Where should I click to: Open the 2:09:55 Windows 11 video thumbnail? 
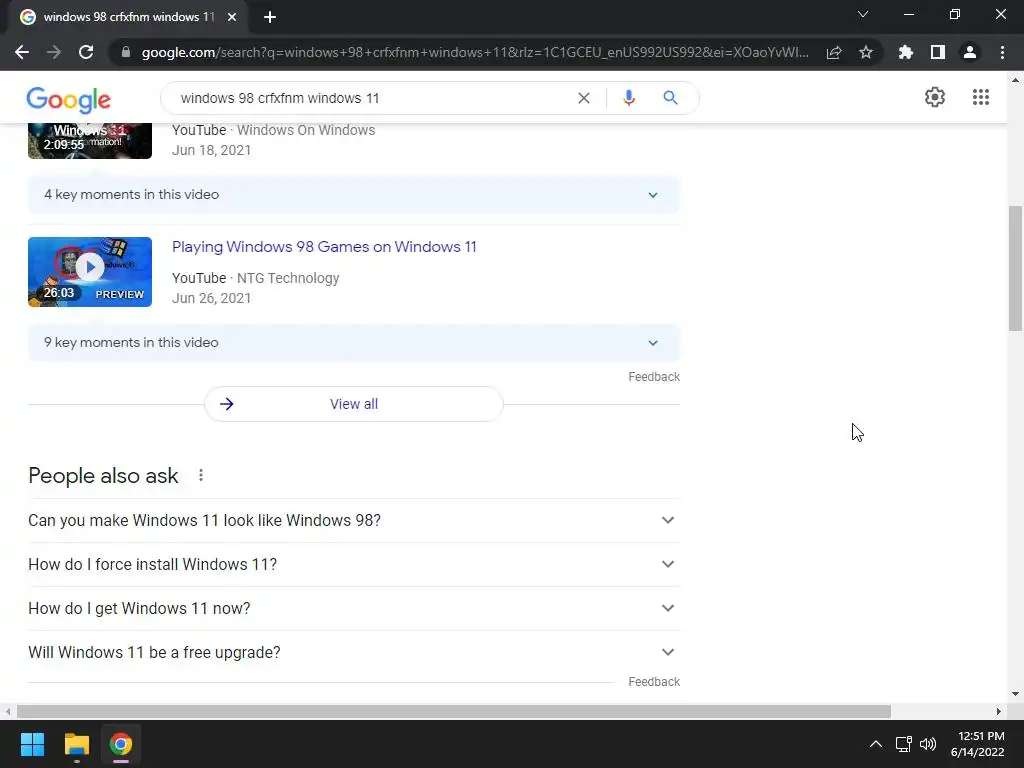point(90,140)
